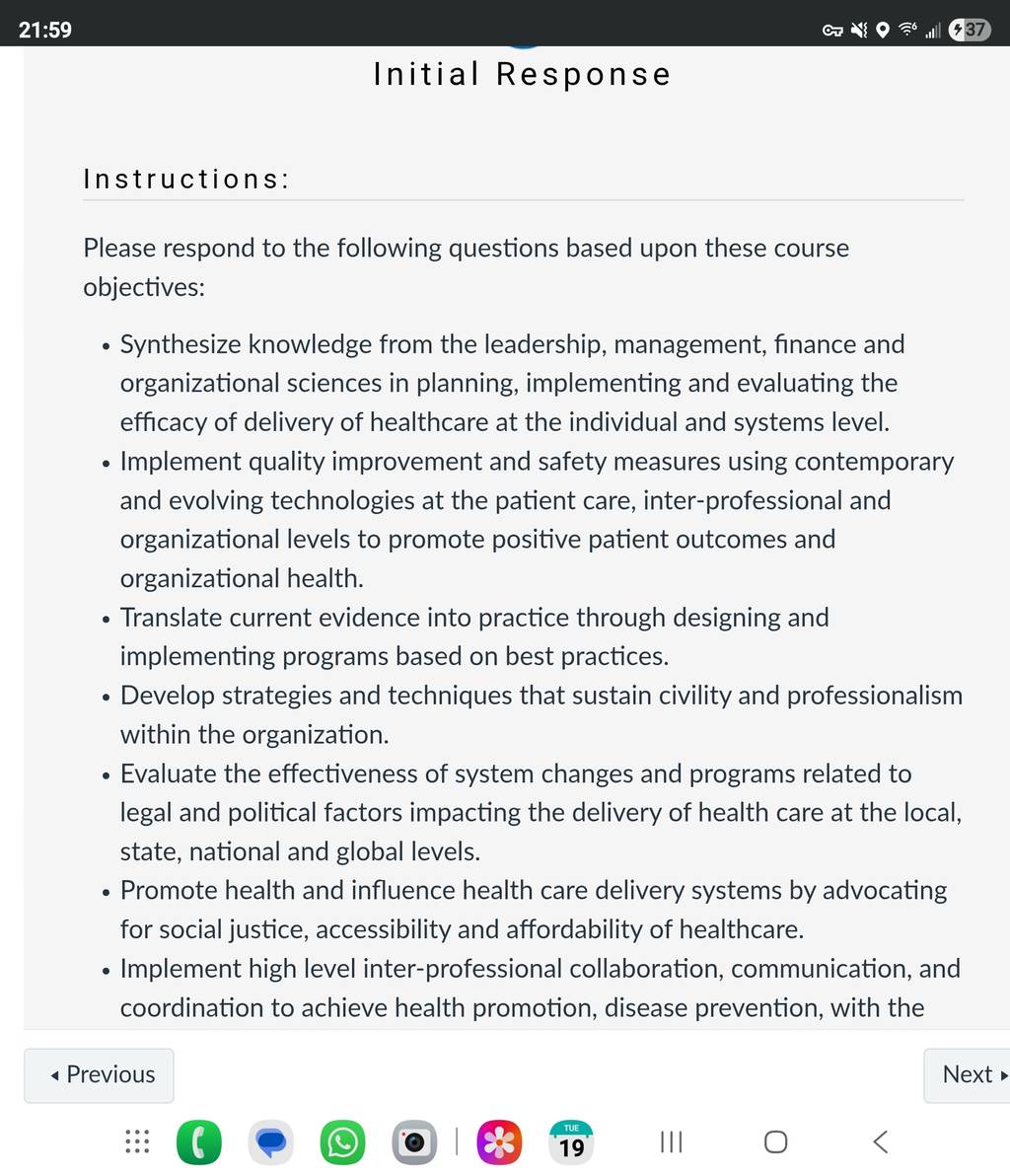The height and width of the screenshot is (1176, 1010).
Task: Tap the muted sound status icon
Action: (x=859, y=30)
